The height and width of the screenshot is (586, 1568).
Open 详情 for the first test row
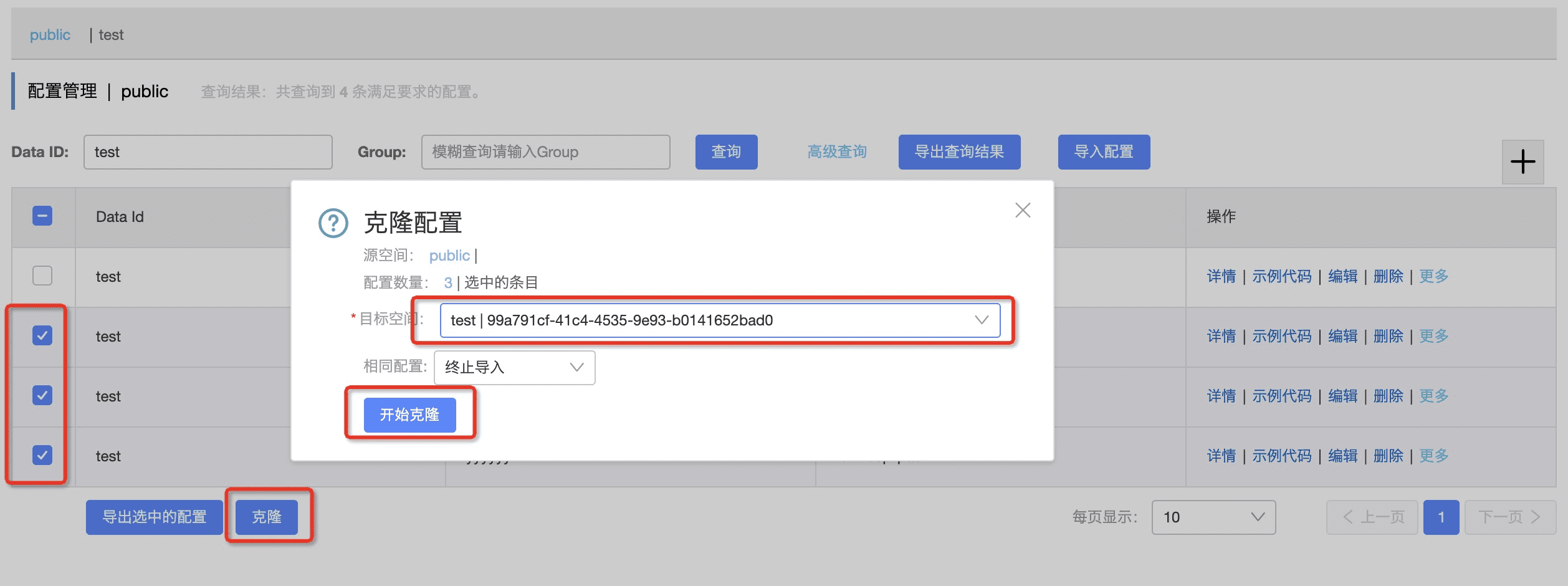coord(1221,276)
